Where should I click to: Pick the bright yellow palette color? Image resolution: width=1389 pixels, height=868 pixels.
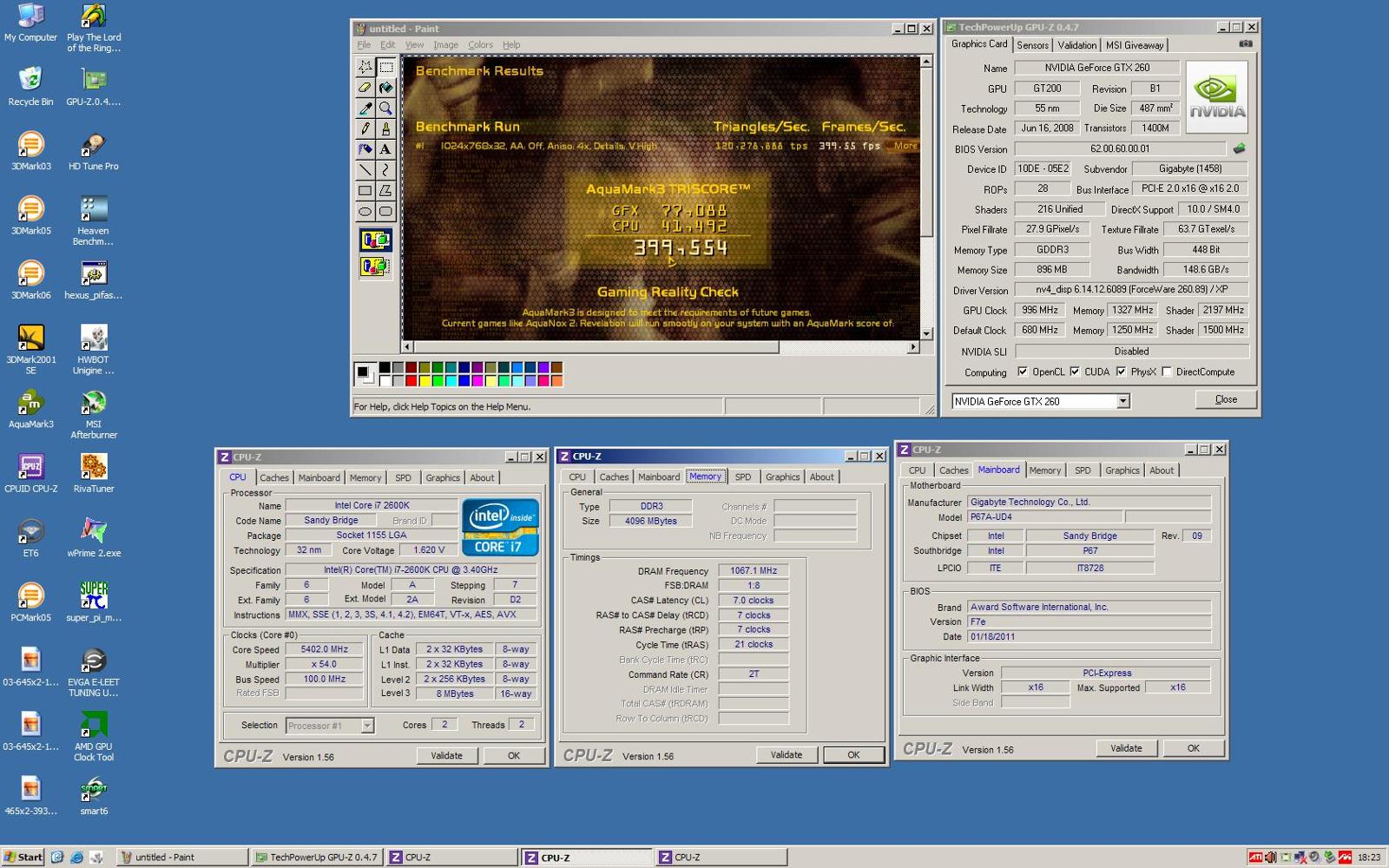(x=425, y=380)
